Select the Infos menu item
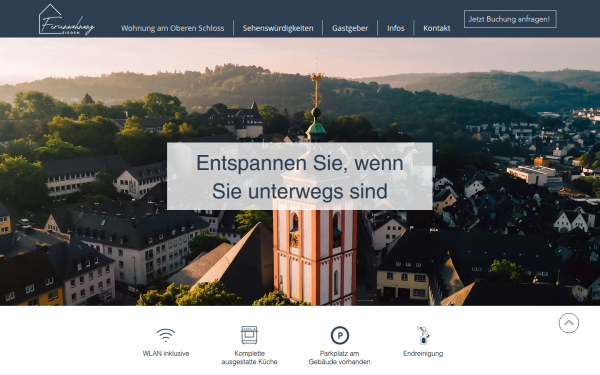Screen dimensions: 600x375 click(x=396, y=28)
